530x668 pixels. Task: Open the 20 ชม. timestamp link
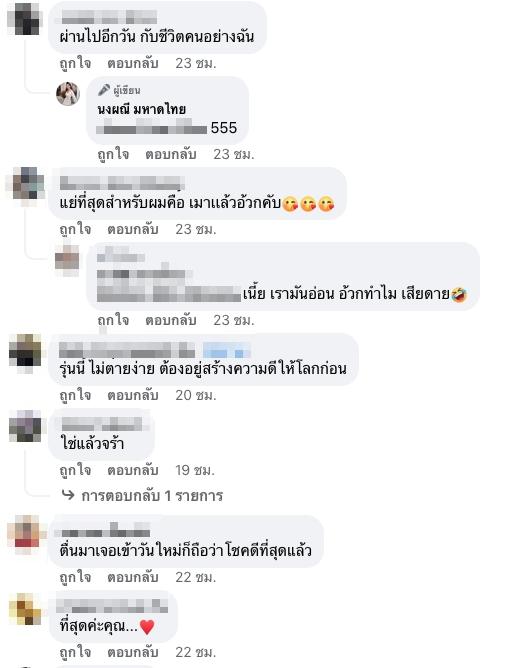[x=196, y=395]
